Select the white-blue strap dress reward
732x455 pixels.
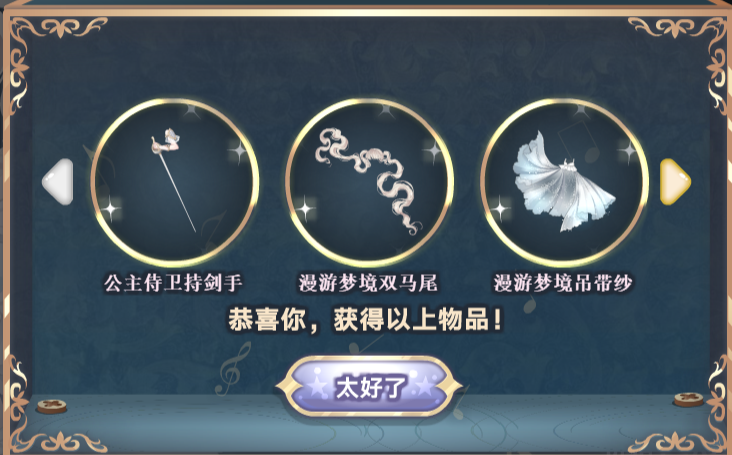[564, 182]
